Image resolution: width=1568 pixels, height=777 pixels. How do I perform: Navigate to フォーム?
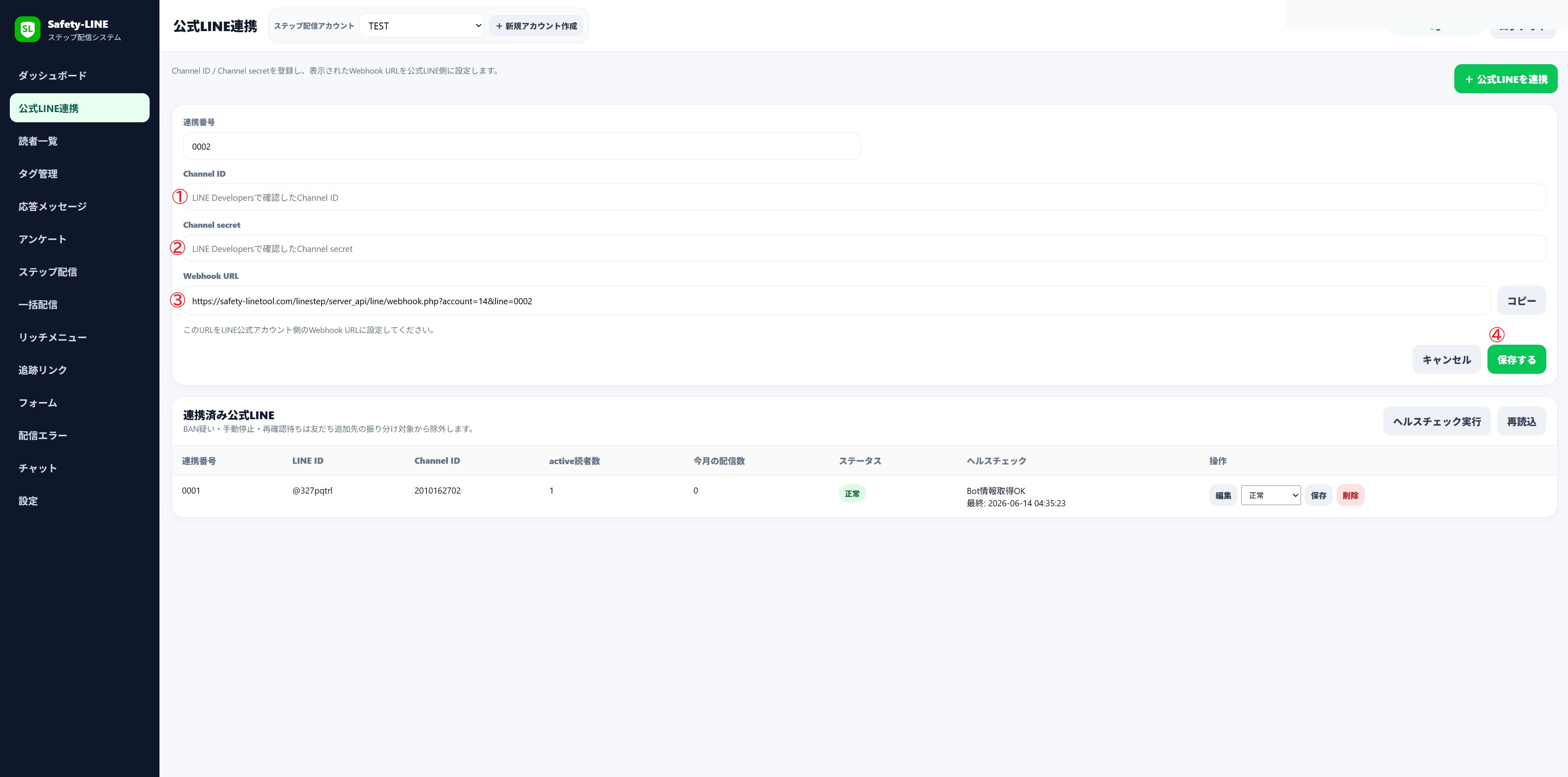pos(80,402)
